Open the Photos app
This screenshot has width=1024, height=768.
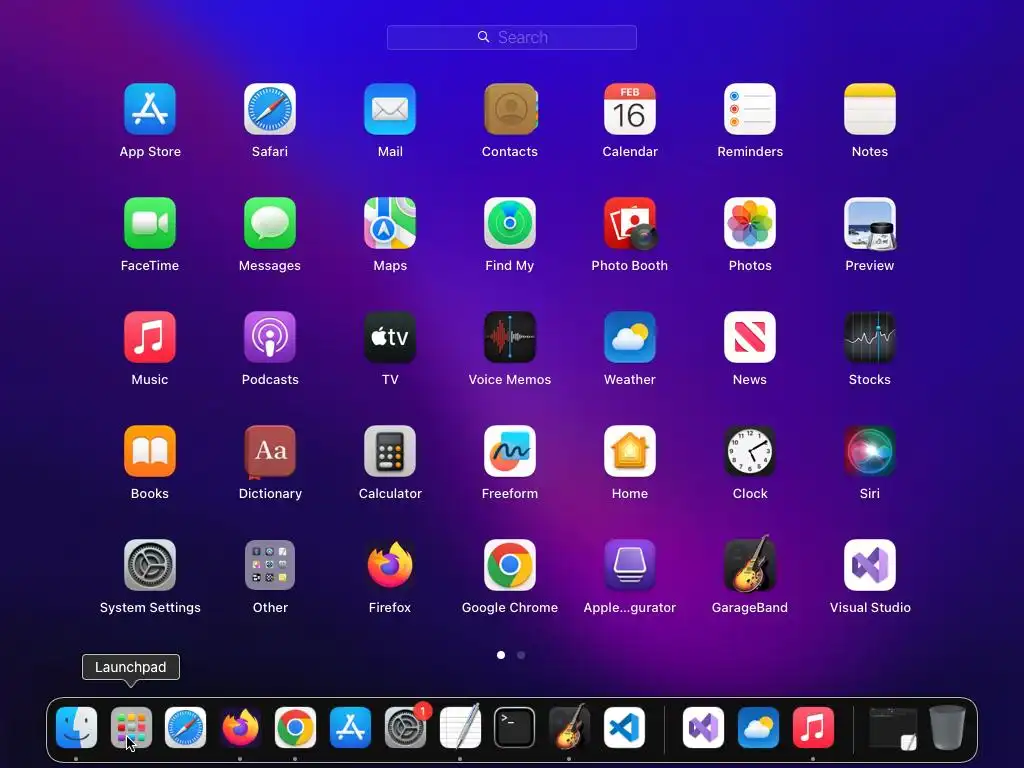tap(750, 223)
